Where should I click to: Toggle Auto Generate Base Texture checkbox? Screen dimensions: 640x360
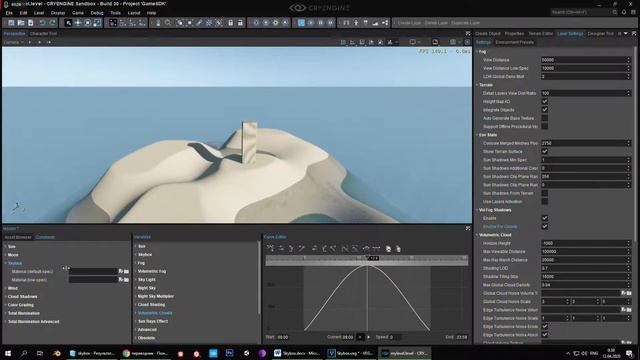544,118
